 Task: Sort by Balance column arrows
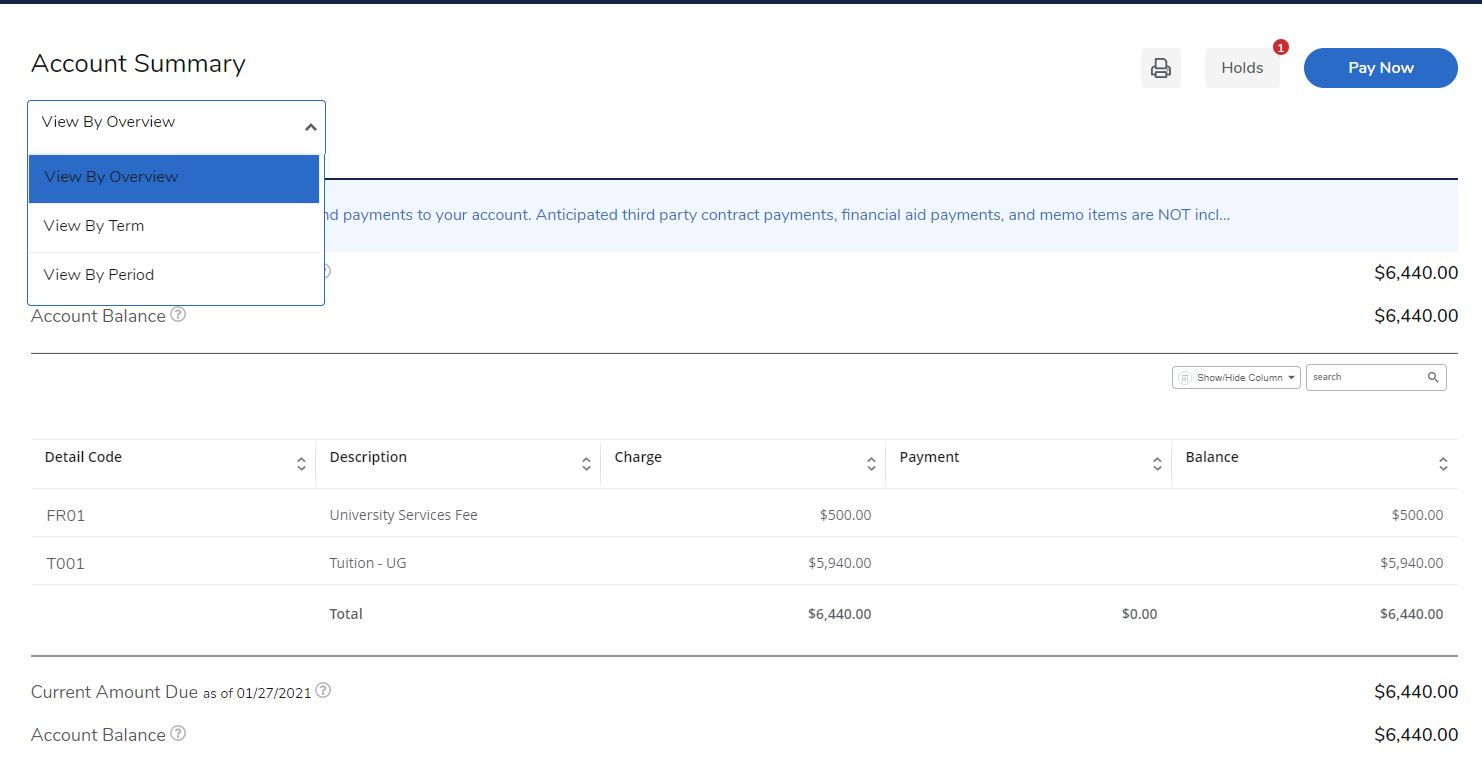pyautogui.click(x=1443, y=464)
